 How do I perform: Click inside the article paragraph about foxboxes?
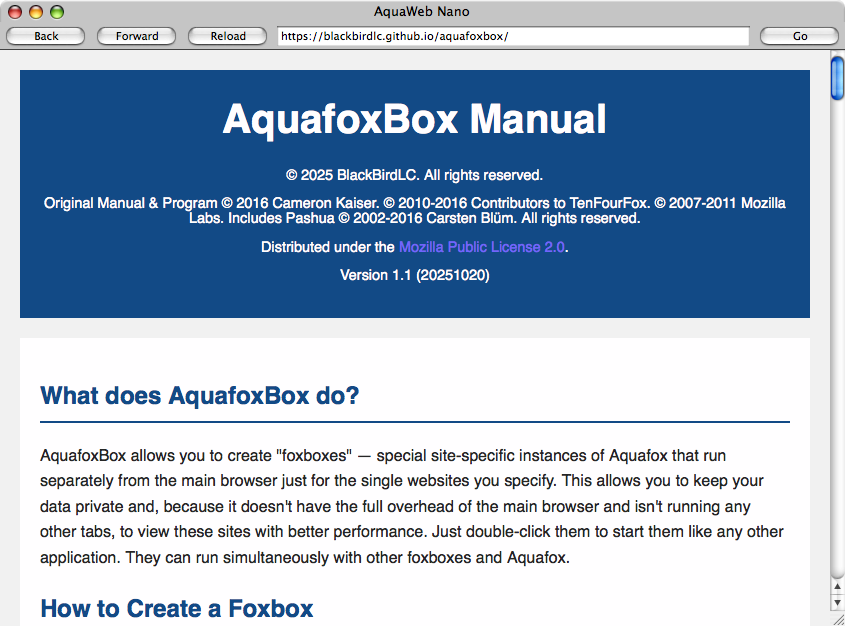click(412, 506)
